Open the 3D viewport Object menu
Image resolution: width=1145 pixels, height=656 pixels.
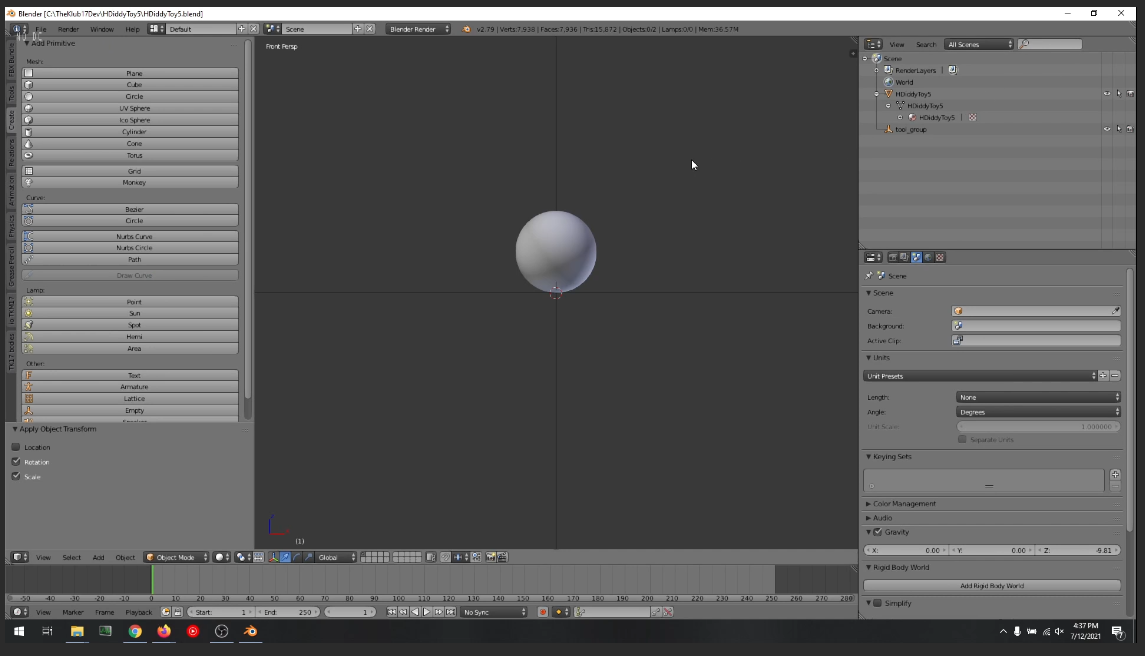pyautogui.click(x=125, y=557)
